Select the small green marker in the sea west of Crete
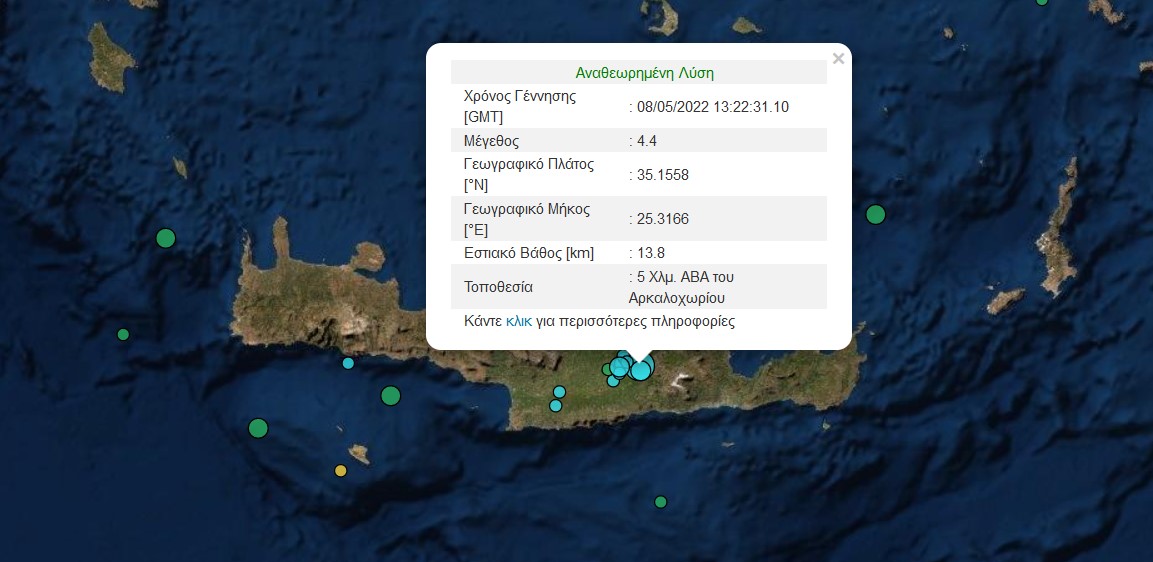The height and width of the screenshot is (562, 1153). click(124, 335)
